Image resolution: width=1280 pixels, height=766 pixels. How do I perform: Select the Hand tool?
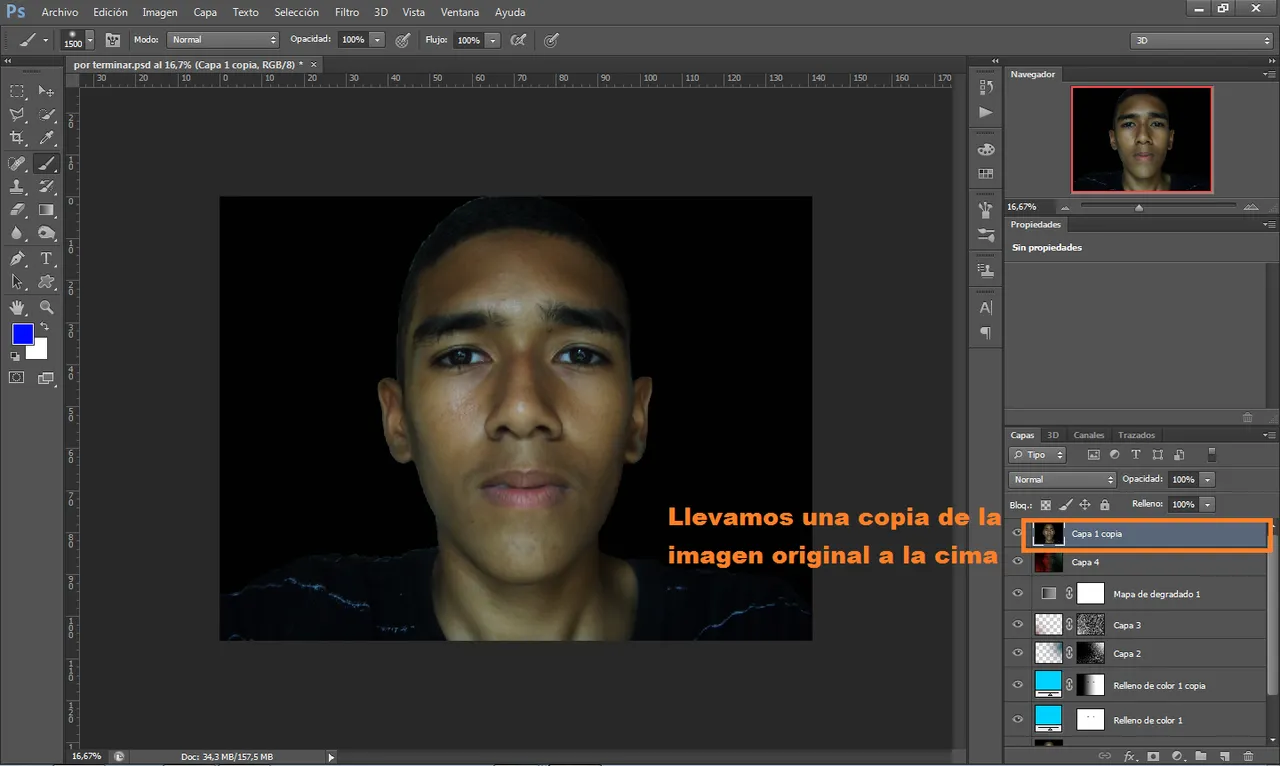17,308
